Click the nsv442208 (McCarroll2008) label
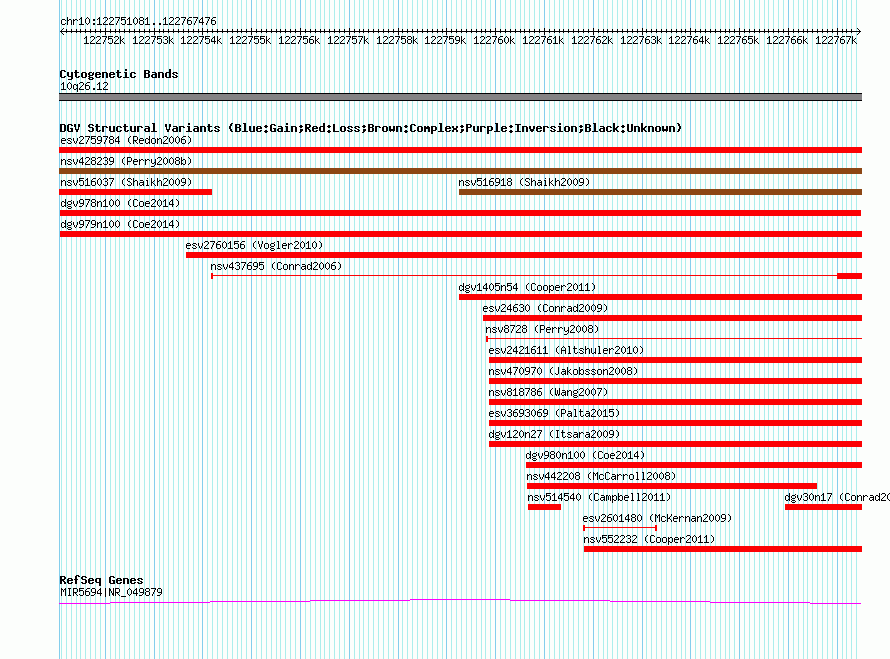Viewport: 890px width, 659px height. [x=601, y=476]
